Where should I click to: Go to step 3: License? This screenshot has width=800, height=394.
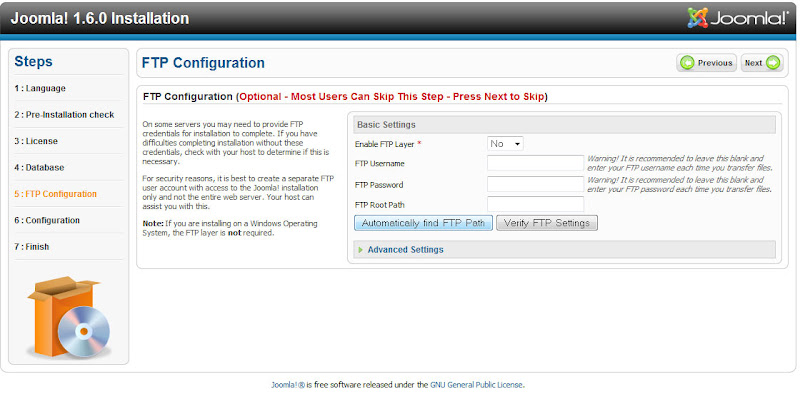pyautogui.click(x=36, y=141)
